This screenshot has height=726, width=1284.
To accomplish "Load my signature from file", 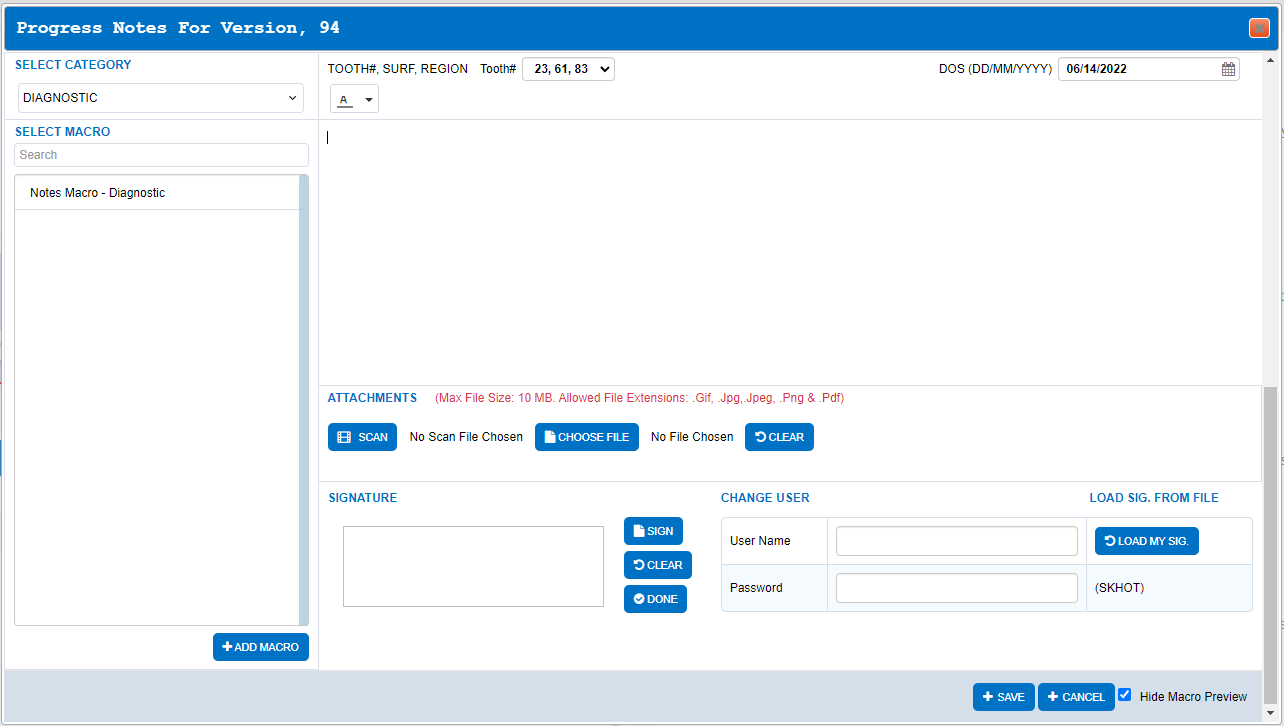I will tap(1146, 541).
